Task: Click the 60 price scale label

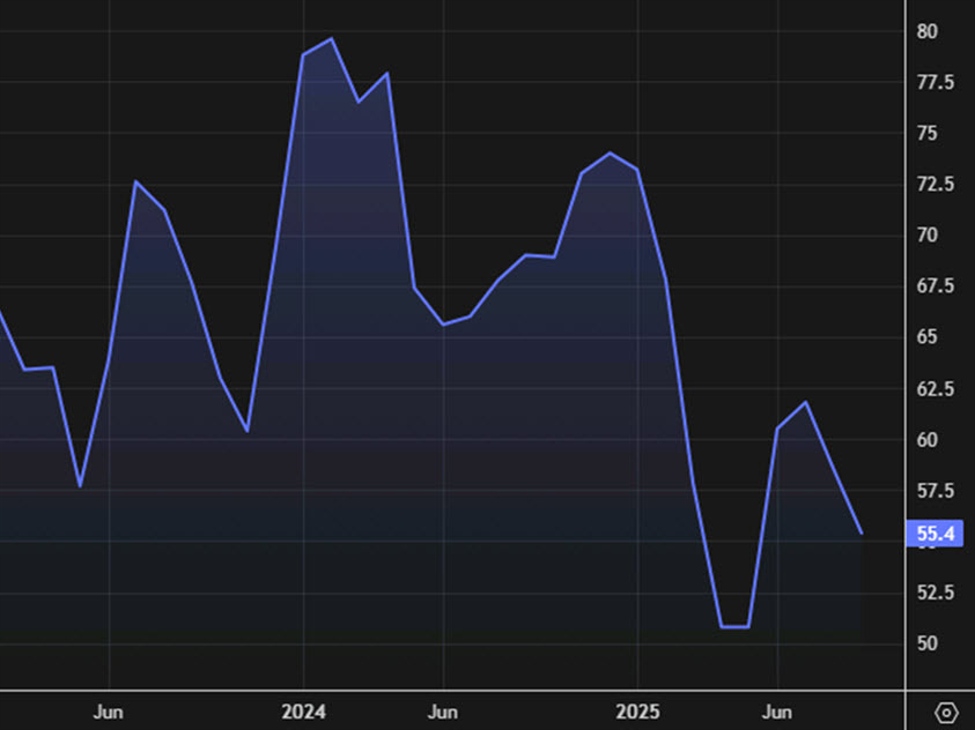Action: pyautogui.click(x=927, y=440)
